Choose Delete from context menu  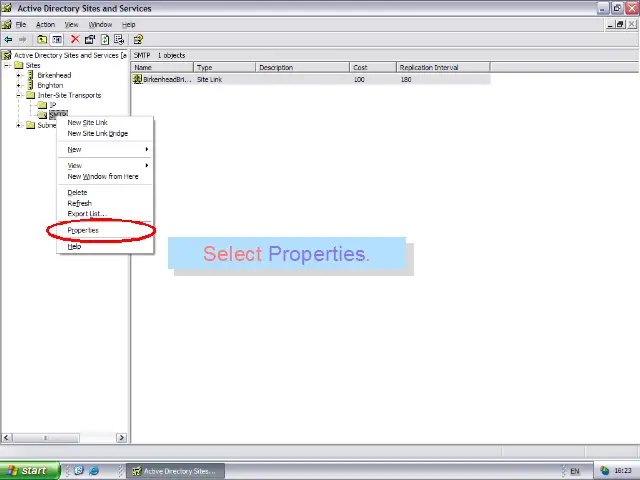[x=105, y=192]
